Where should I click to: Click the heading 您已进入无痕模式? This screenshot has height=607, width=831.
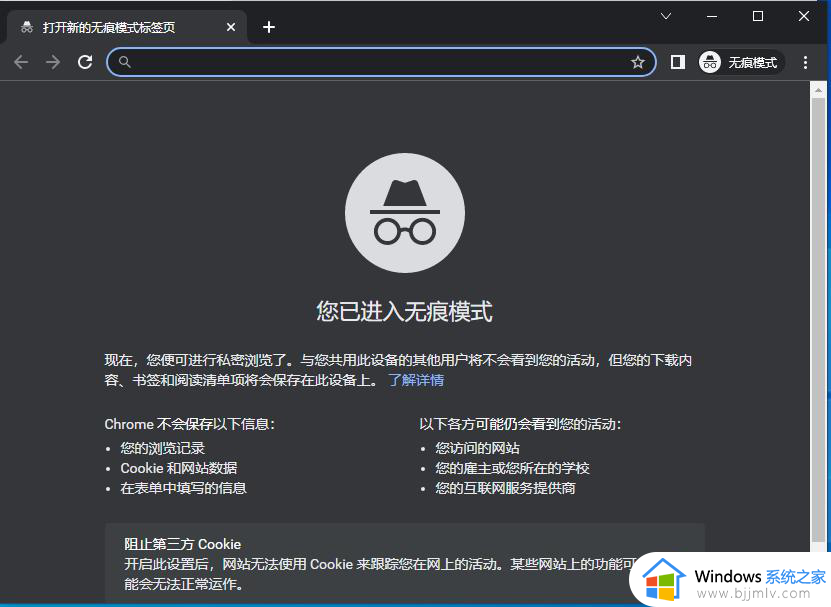[404, 311]
